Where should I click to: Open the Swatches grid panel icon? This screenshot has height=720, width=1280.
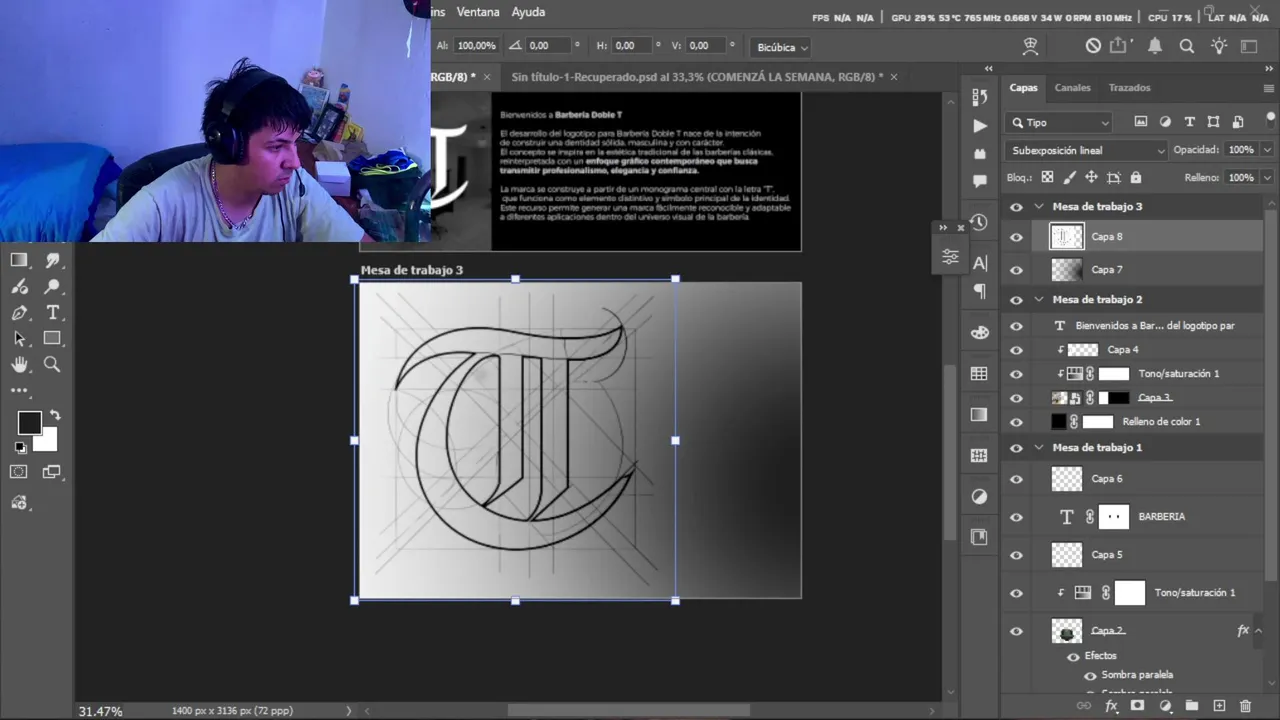coord(980,373)
